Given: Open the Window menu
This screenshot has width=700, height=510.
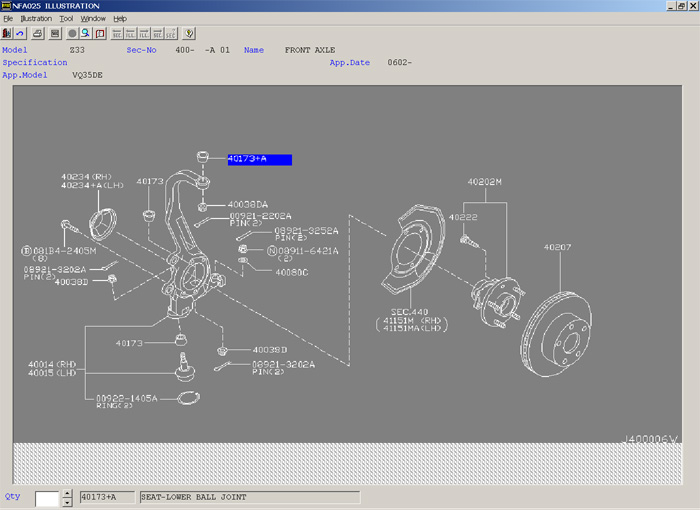Looking at the screenshot, I should coord(93,18).
